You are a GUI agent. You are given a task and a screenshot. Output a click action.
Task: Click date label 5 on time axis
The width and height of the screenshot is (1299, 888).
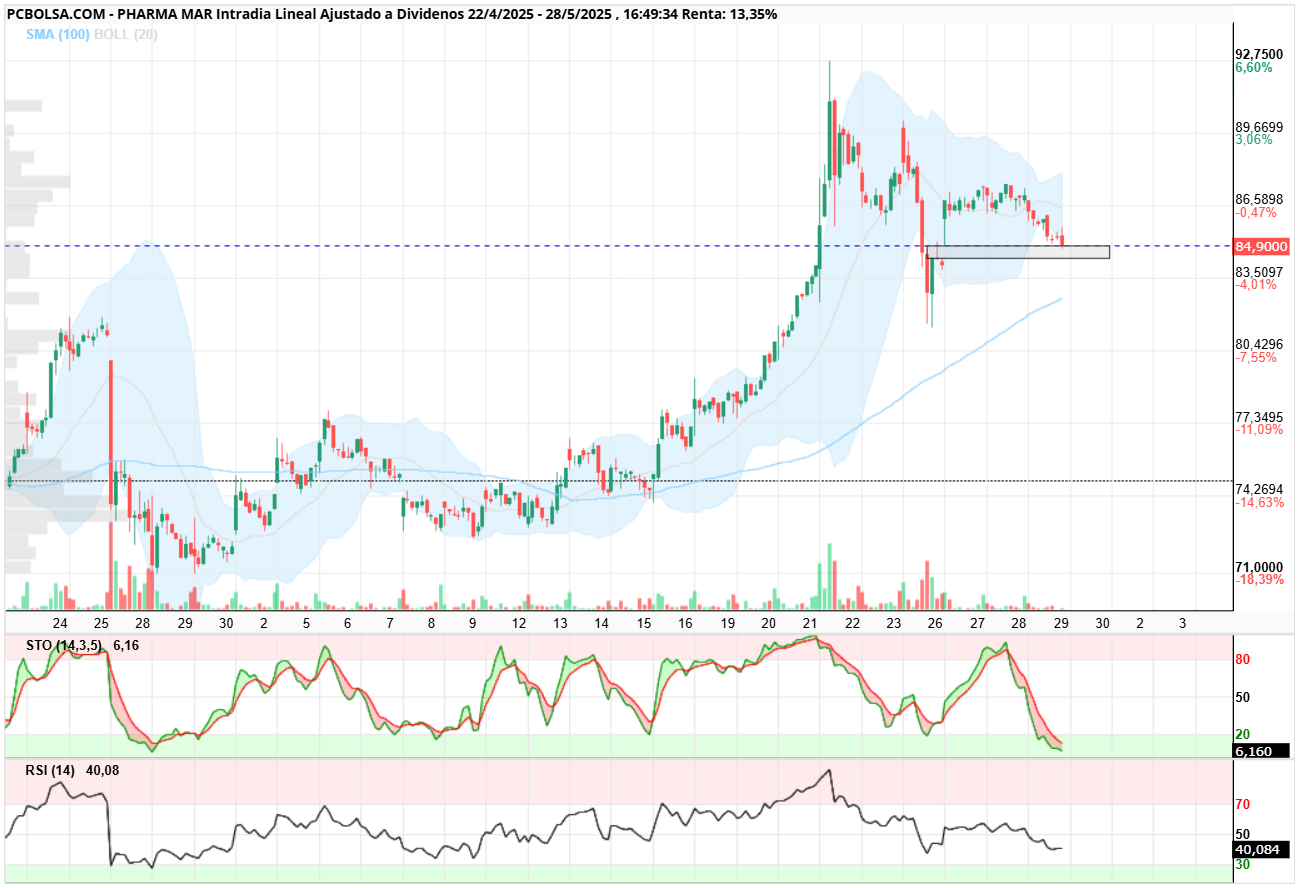pos(306,623)
